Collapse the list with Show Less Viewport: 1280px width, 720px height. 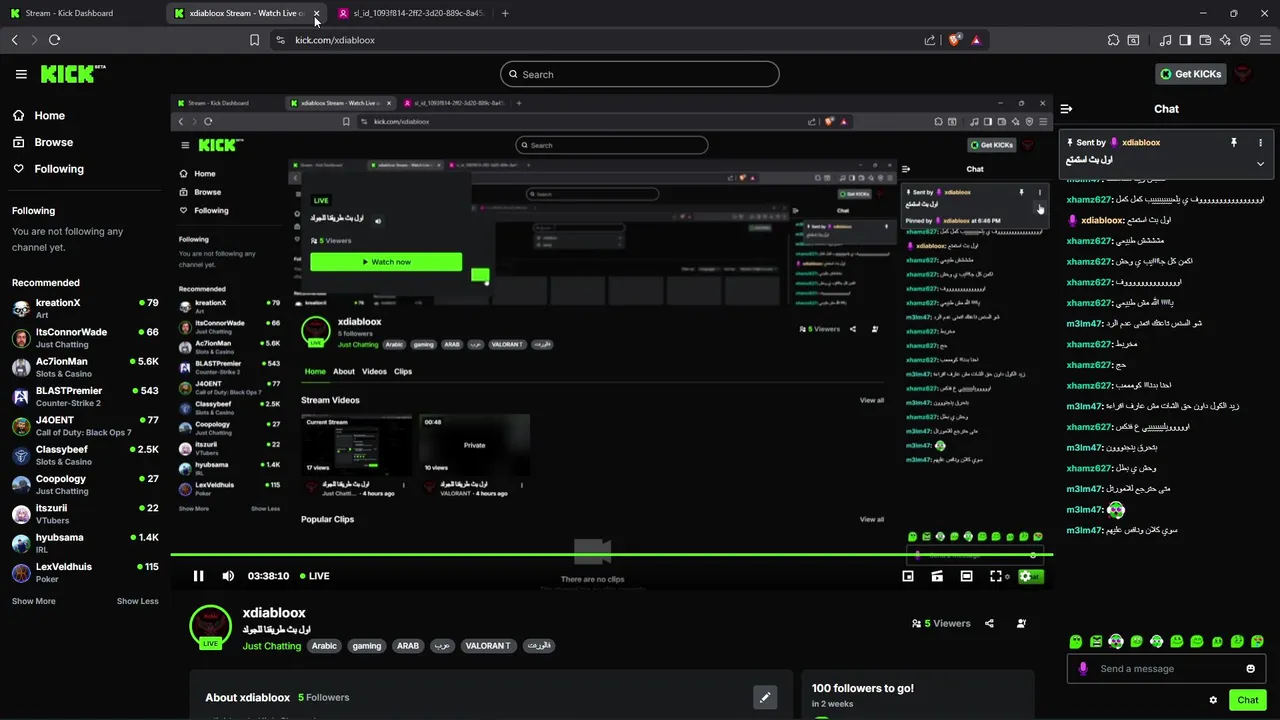coord(138,601)
